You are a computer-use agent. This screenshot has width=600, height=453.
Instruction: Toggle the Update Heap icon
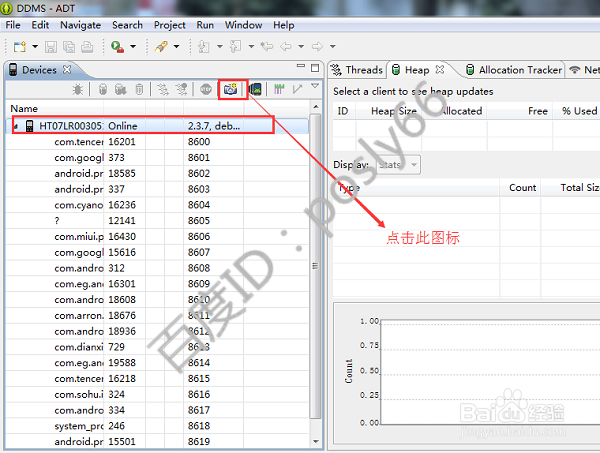103,90
